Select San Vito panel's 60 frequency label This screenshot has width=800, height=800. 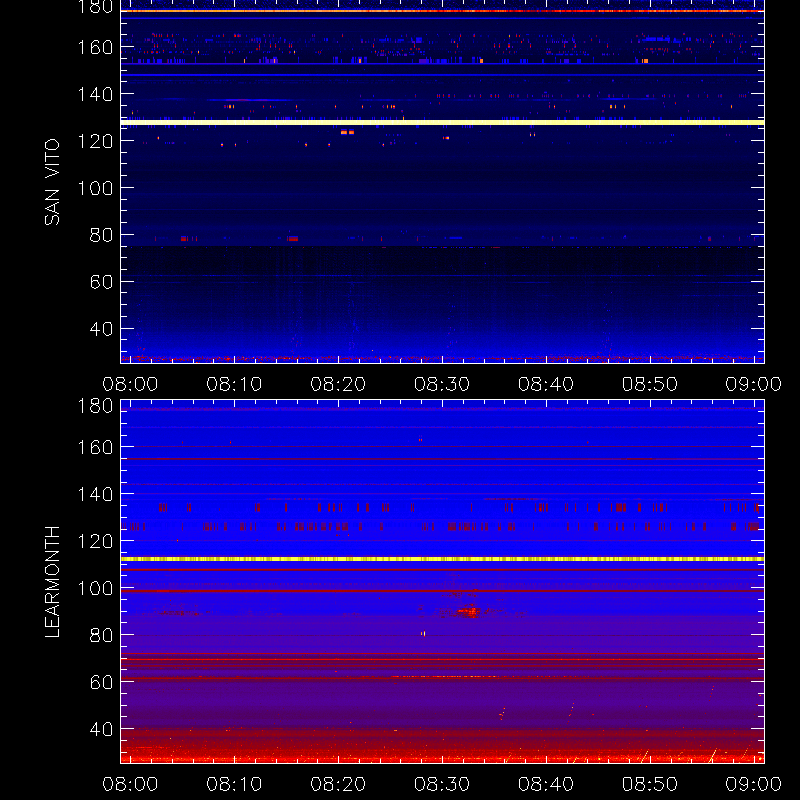click(x=101, y=282)
